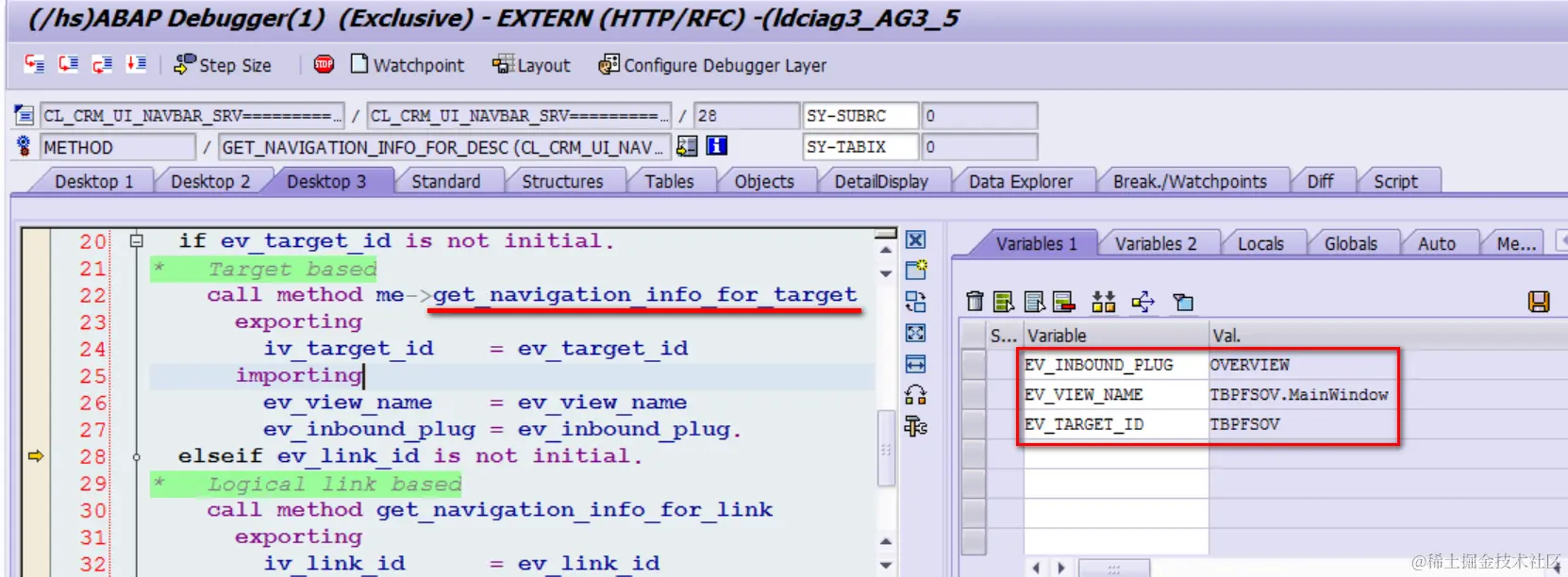The image size is (1568, 577).
Task: Click the blue tag icon in variables toolbar
Action: tap(1183, 302)
